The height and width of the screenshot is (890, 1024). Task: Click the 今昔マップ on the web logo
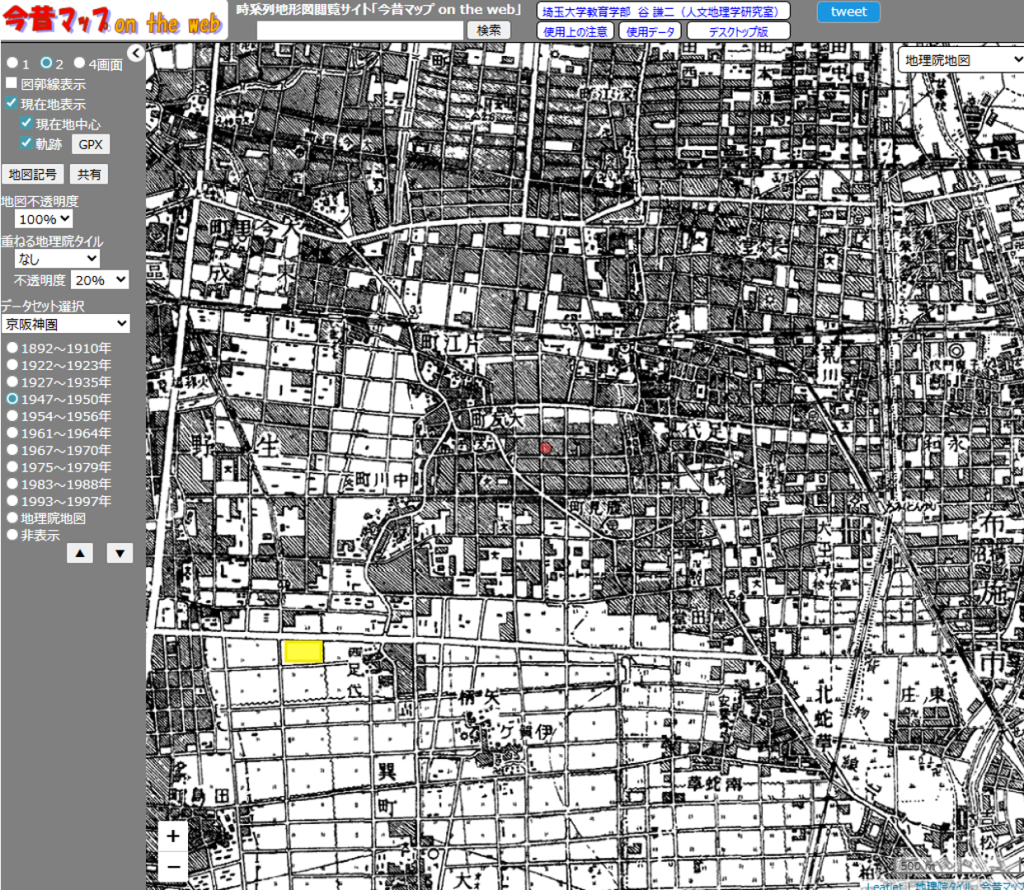[113, 22]
